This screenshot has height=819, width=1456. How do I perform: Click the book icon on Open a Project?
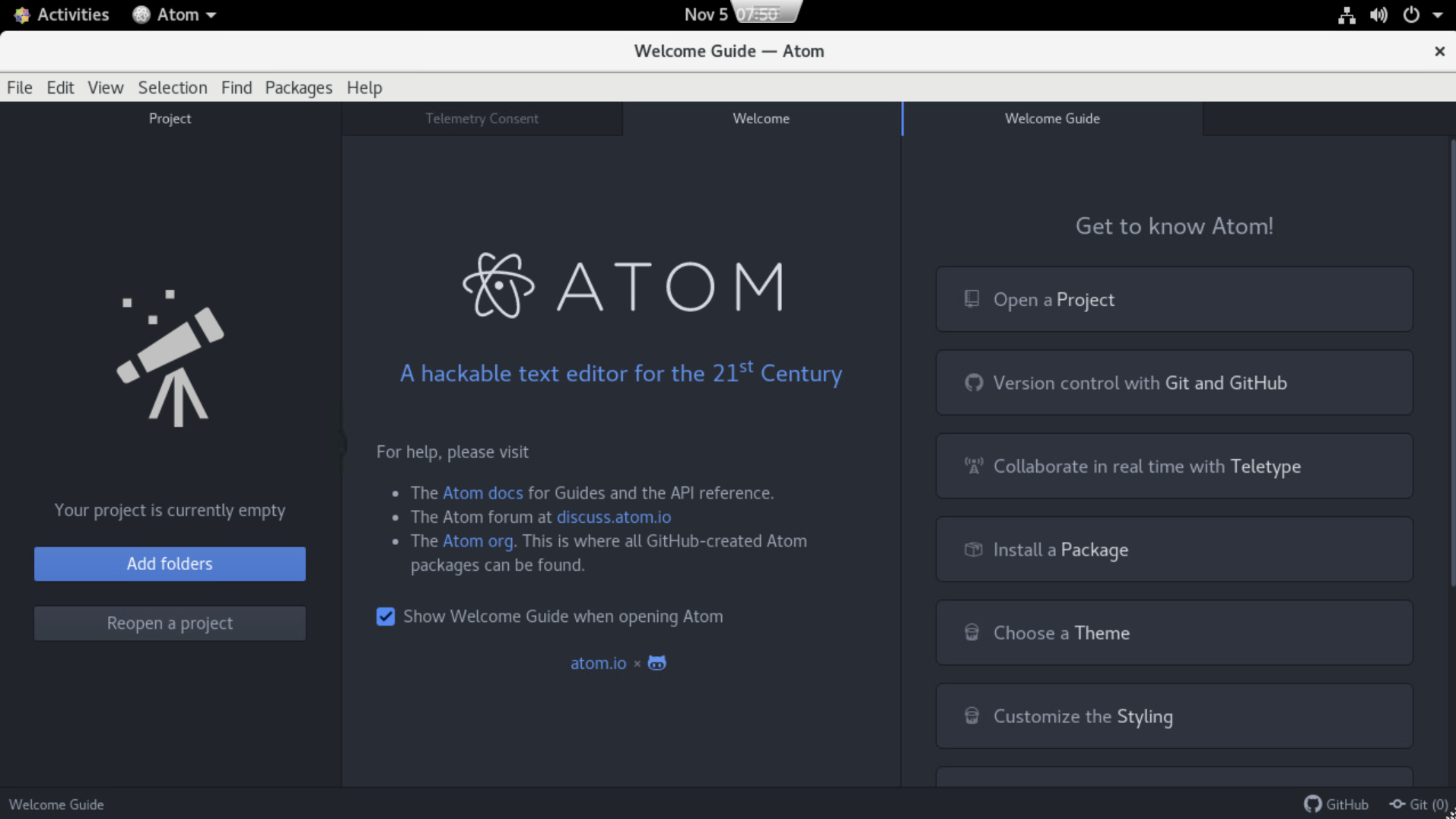click(971, 299)
